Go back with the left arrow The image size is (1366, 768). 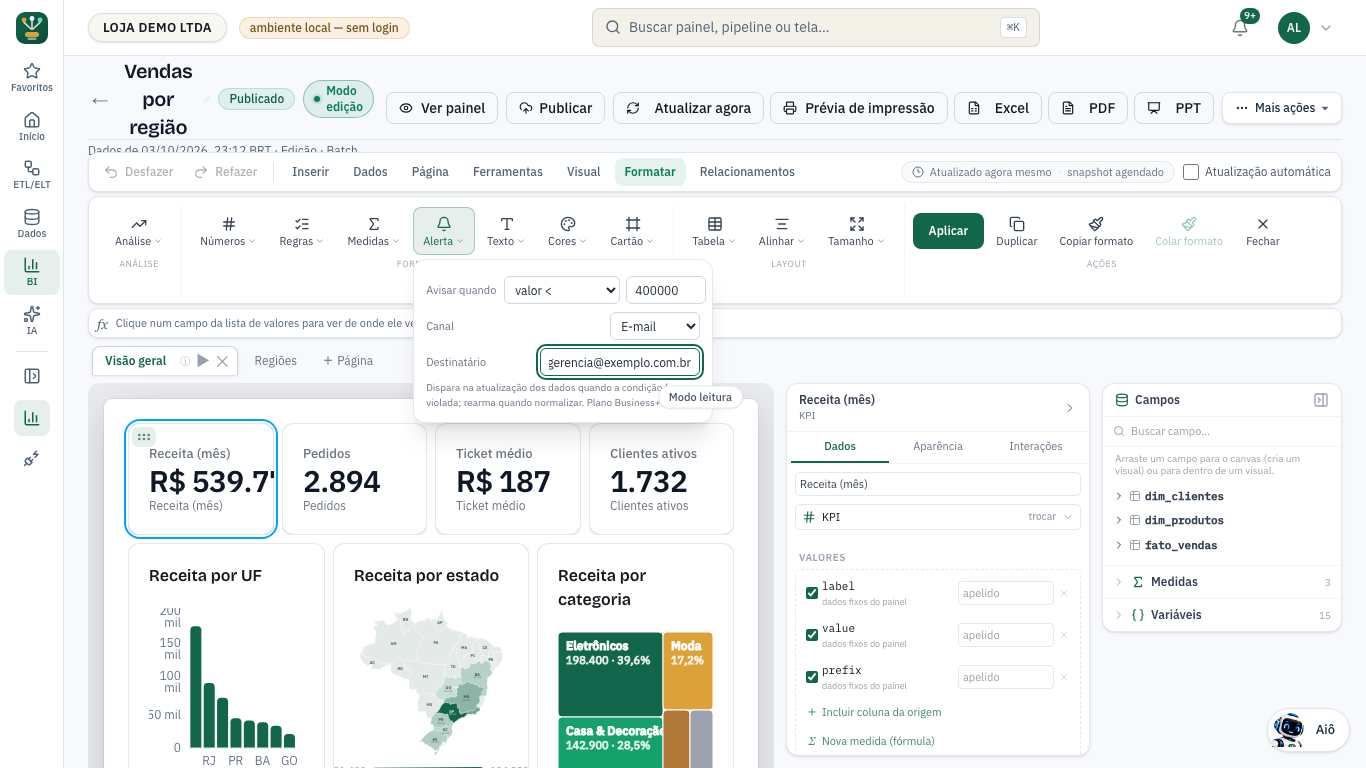pos(100,100)
